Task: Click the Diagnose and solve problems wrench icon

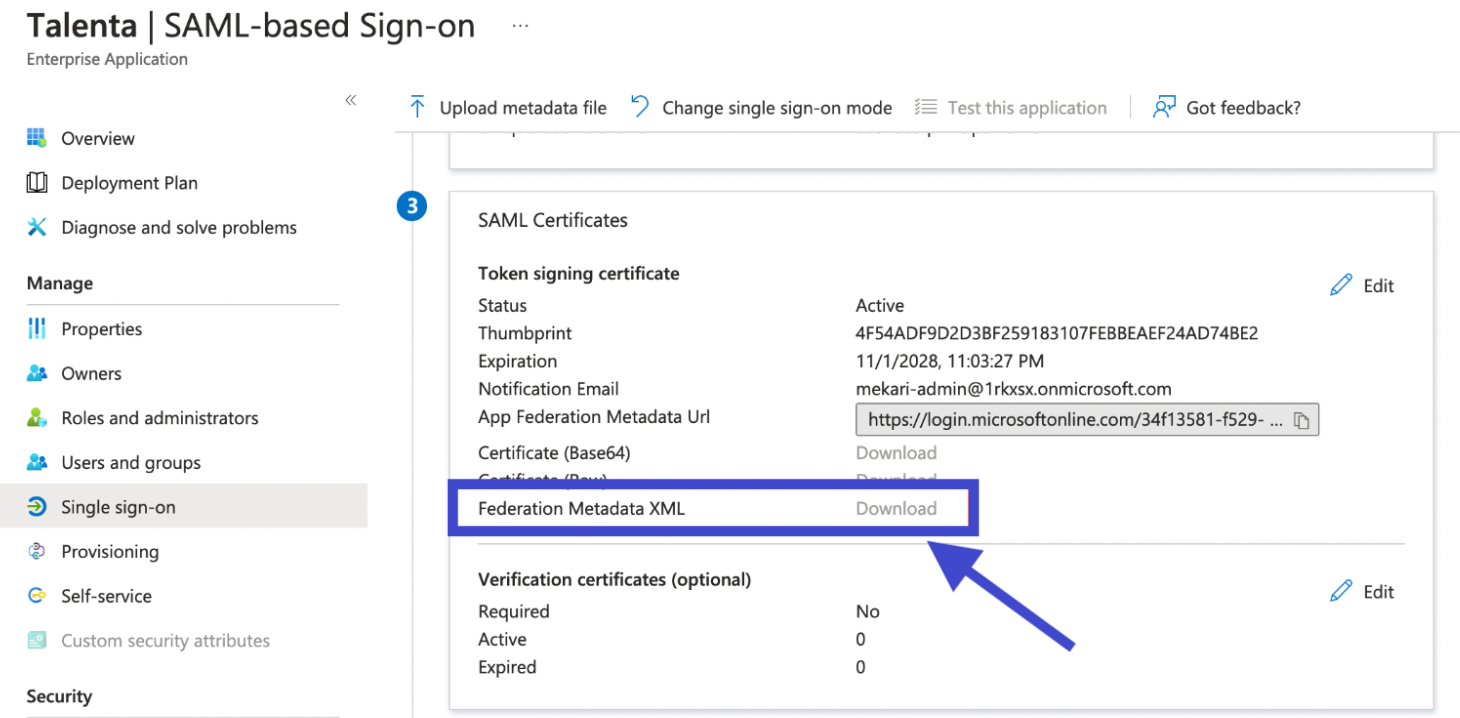Action: [x=37, y=227]
